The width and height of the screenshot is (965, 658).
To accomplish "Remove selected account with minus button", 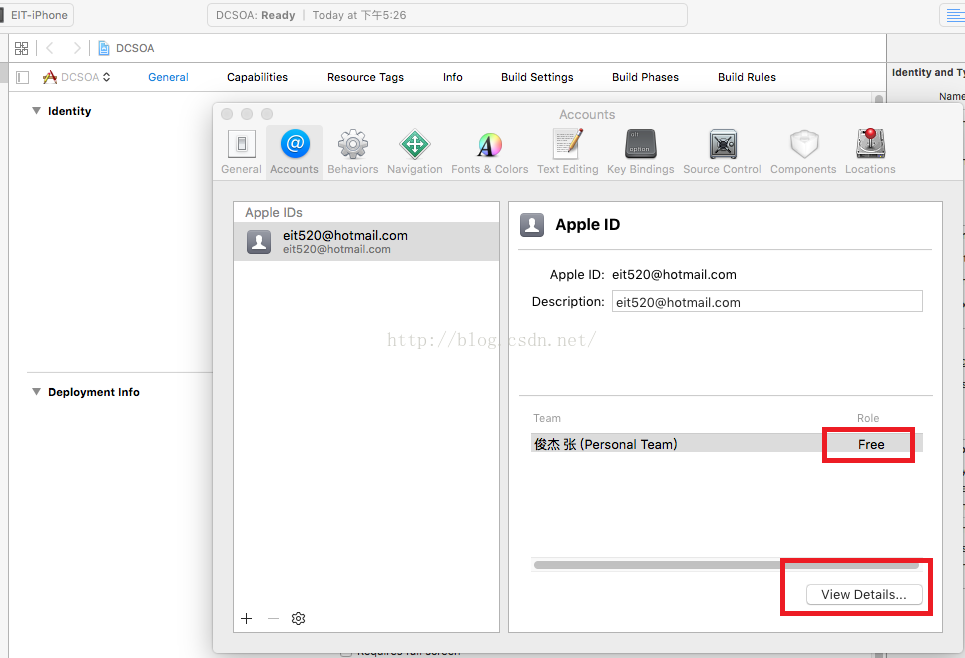I will 273,619.
